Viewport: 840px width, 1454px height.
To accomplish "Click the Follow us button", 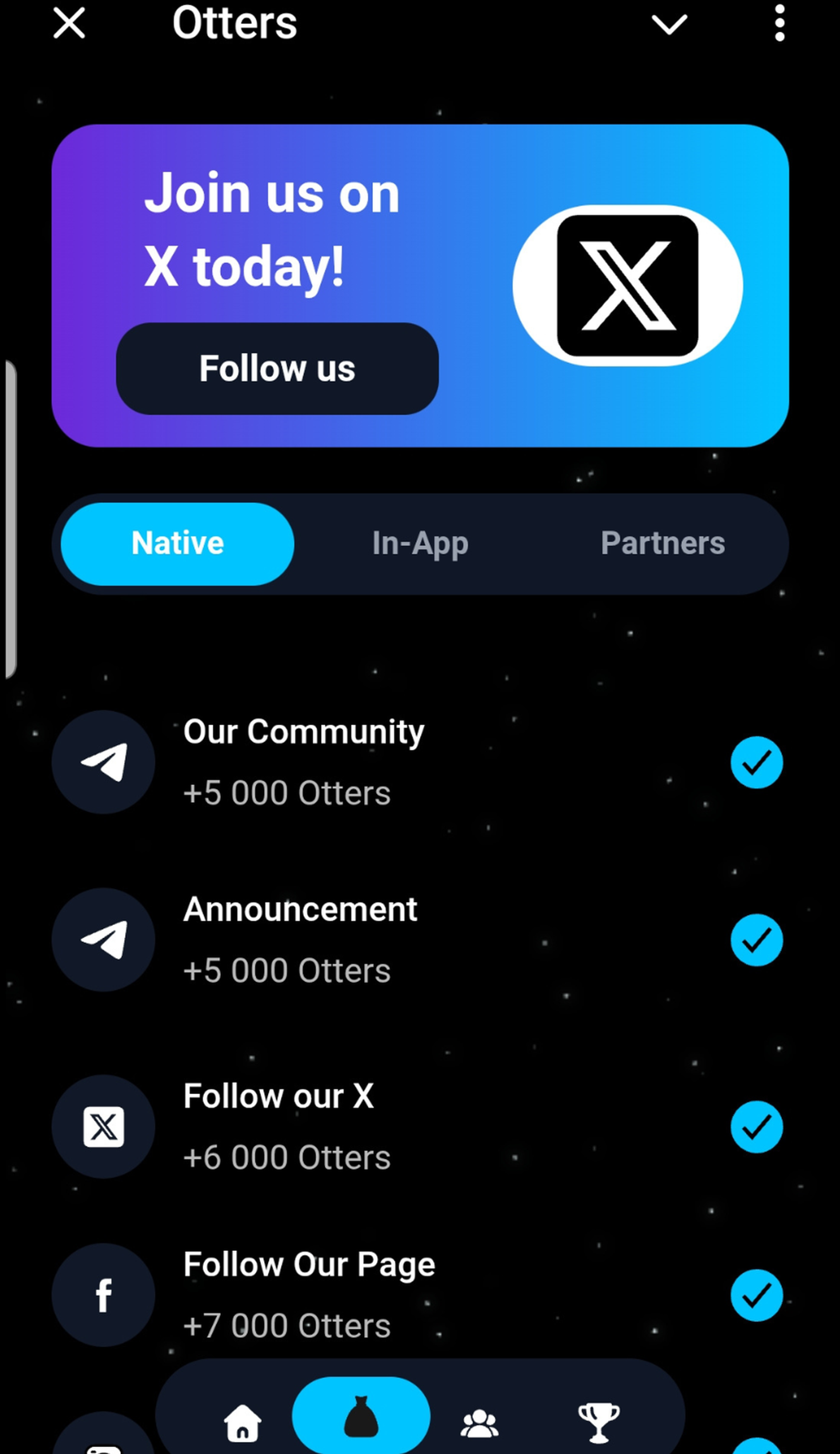I will pyautogui.click(x=277, y=369).
